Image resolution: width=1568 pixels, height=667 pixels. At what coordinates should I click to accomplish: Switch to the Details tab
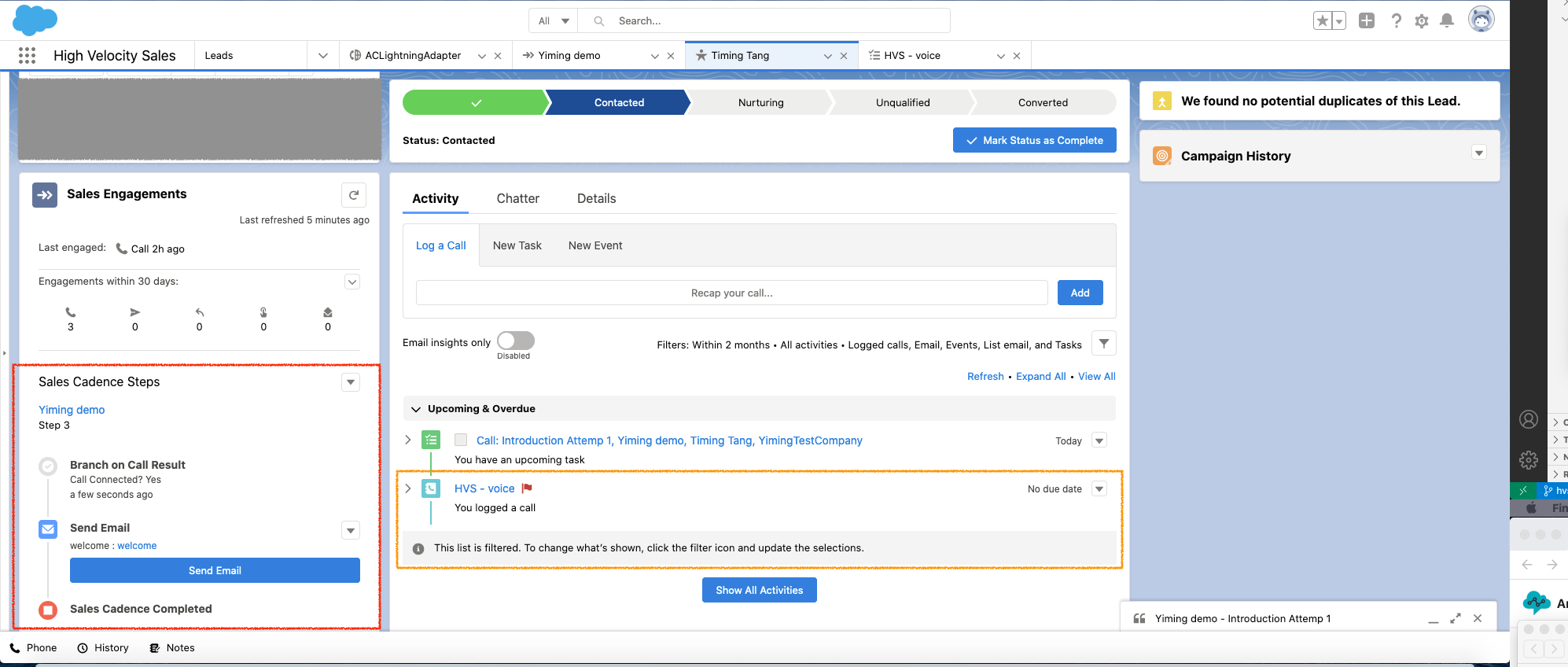click(x=596, y=198)
